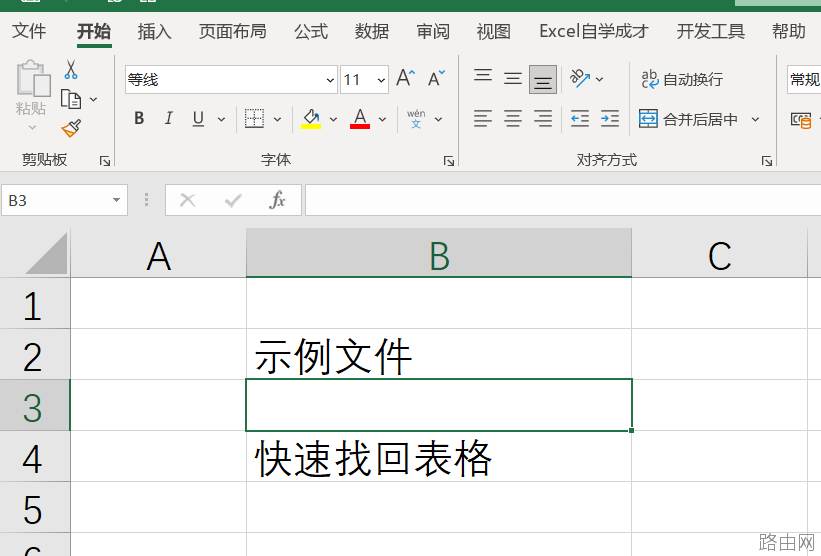Cancel formula entry with X icon
The image size is (821, 556).
187,200
